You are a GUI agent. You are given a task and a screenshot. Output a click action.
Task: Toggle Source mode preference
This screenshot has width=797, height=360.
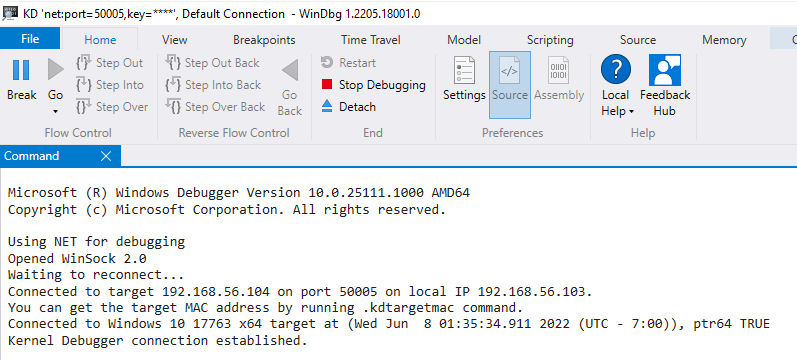(x=510, y=84)
